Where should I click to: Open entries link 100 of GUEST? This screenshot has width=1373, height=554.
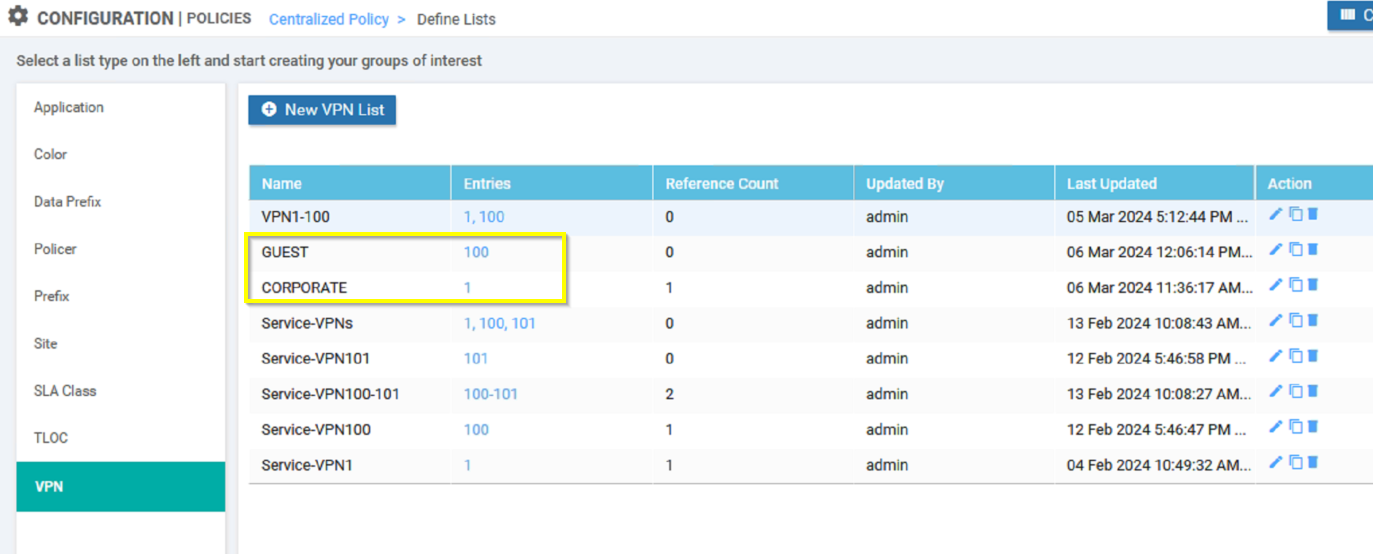tap(476, 252)
